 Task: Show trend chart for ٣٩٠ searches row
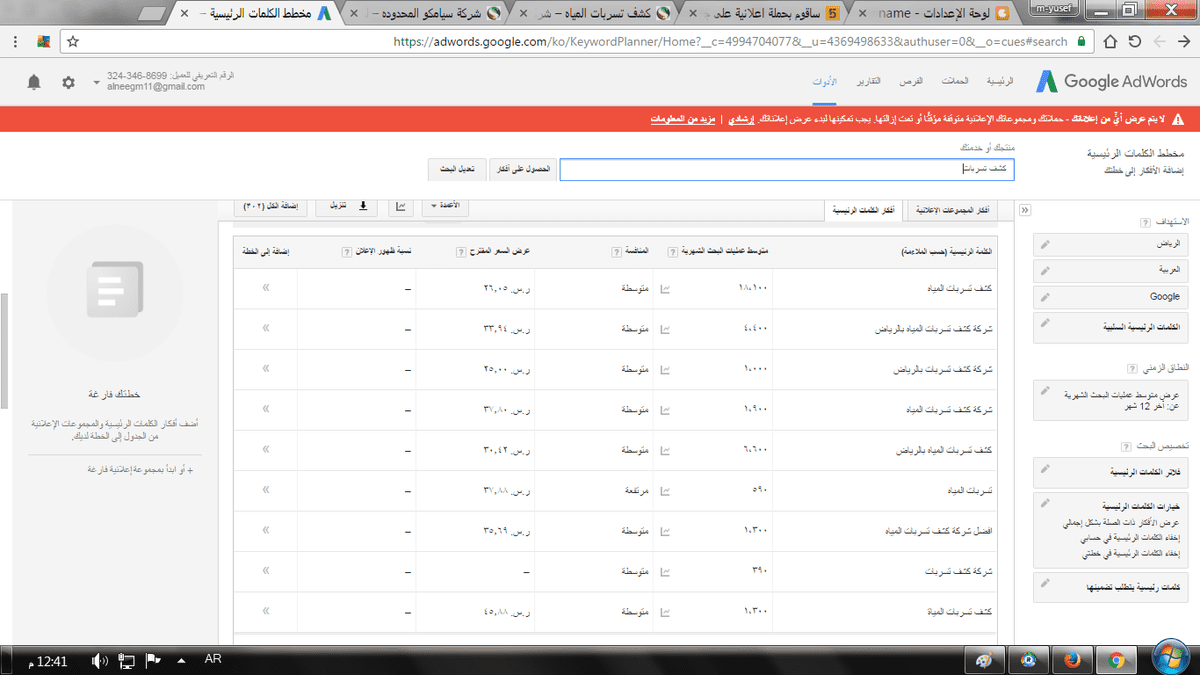click(x=666, y=572)
